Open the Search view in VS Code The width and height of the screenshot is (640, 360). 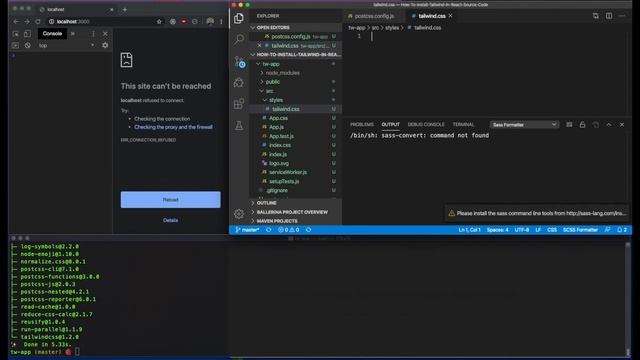click(239, 39)
